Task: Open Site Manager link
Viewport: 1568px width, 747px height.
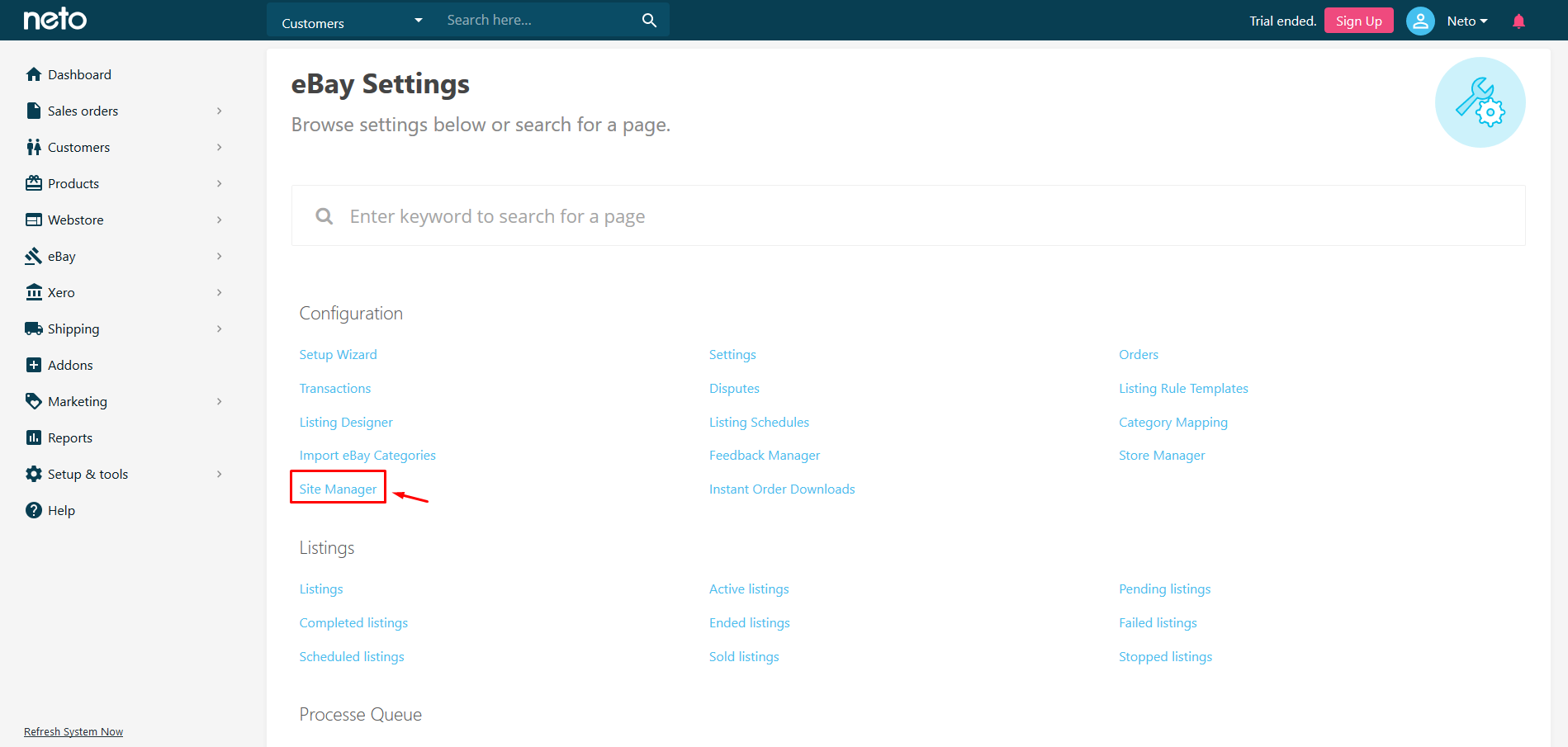Action: coord(338,489)
